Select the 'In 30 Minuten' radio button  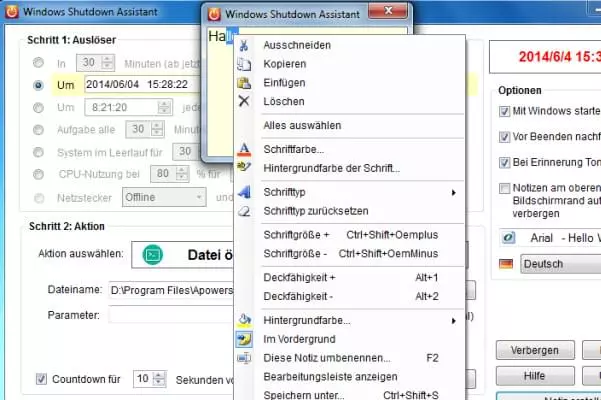pos(38,62)
